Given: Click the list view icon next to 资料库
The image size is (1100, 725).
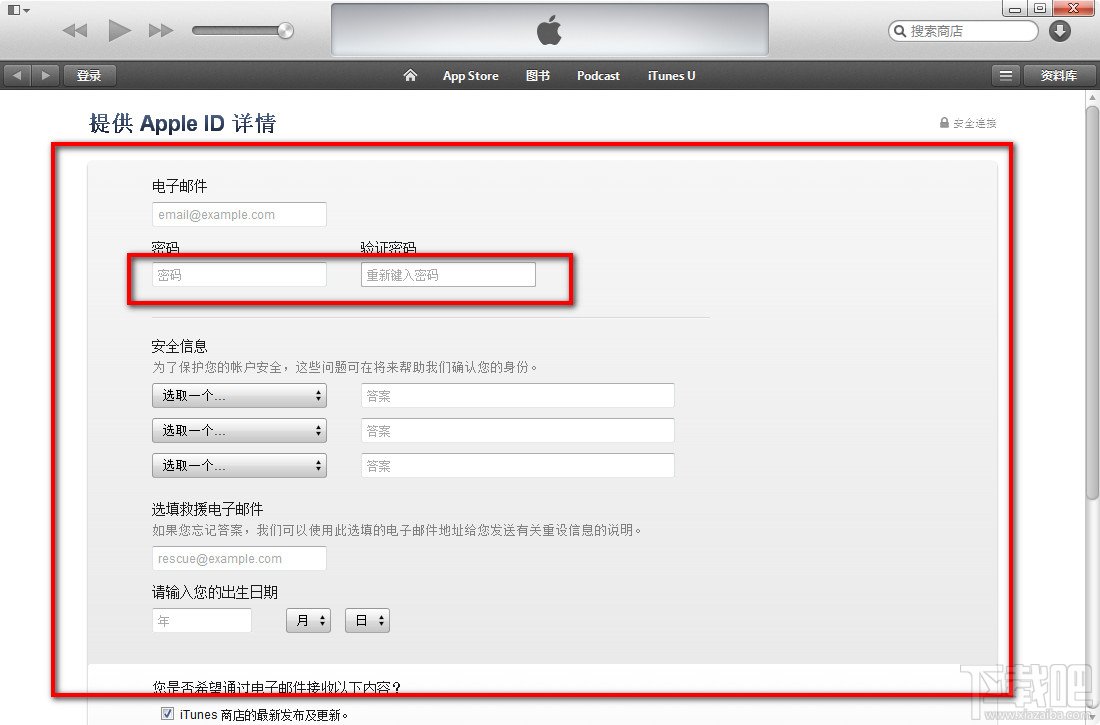Looking at the screenshot, I should [x=1005, y=74].
